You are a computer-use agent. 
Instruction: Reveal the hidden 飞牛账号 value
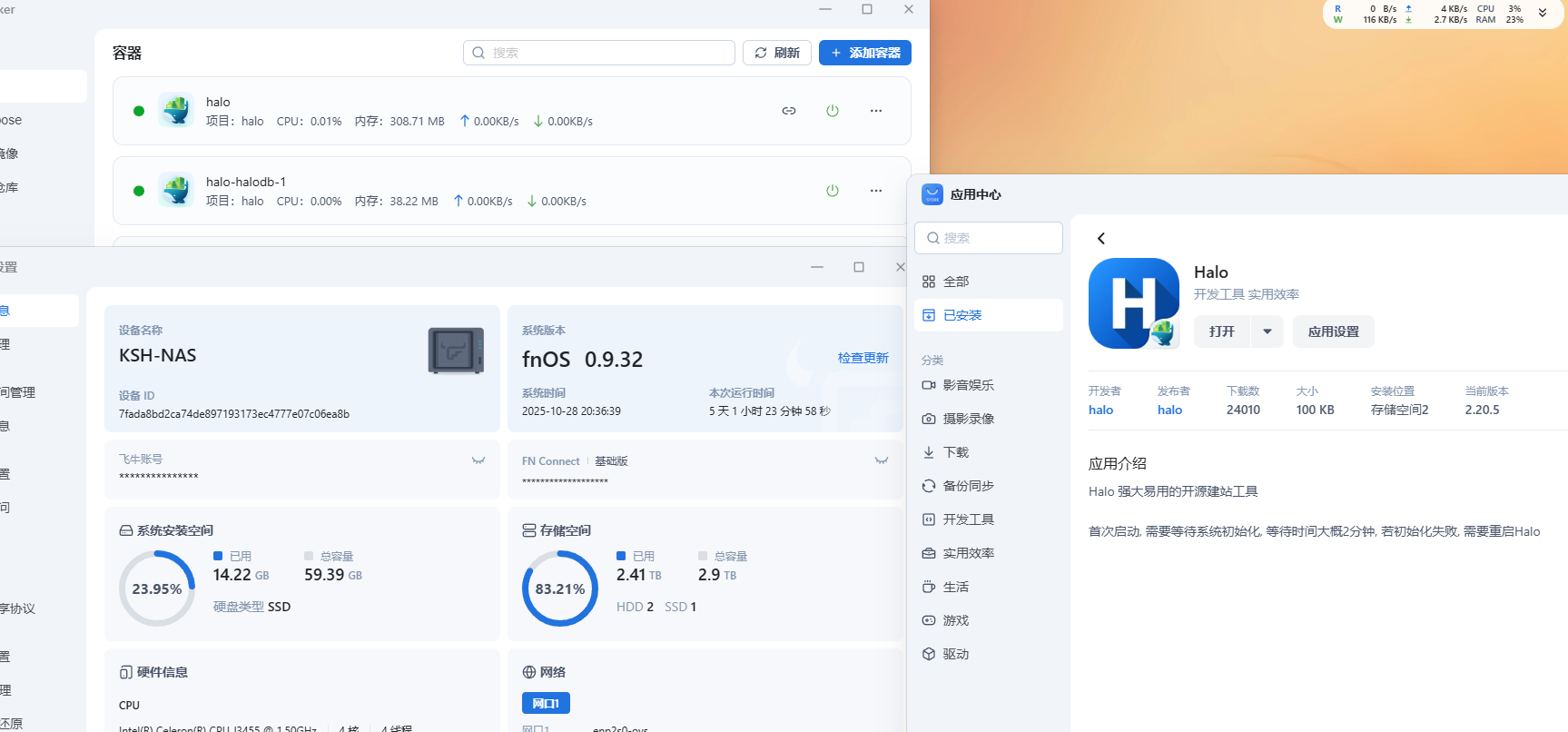pos(478,460)
